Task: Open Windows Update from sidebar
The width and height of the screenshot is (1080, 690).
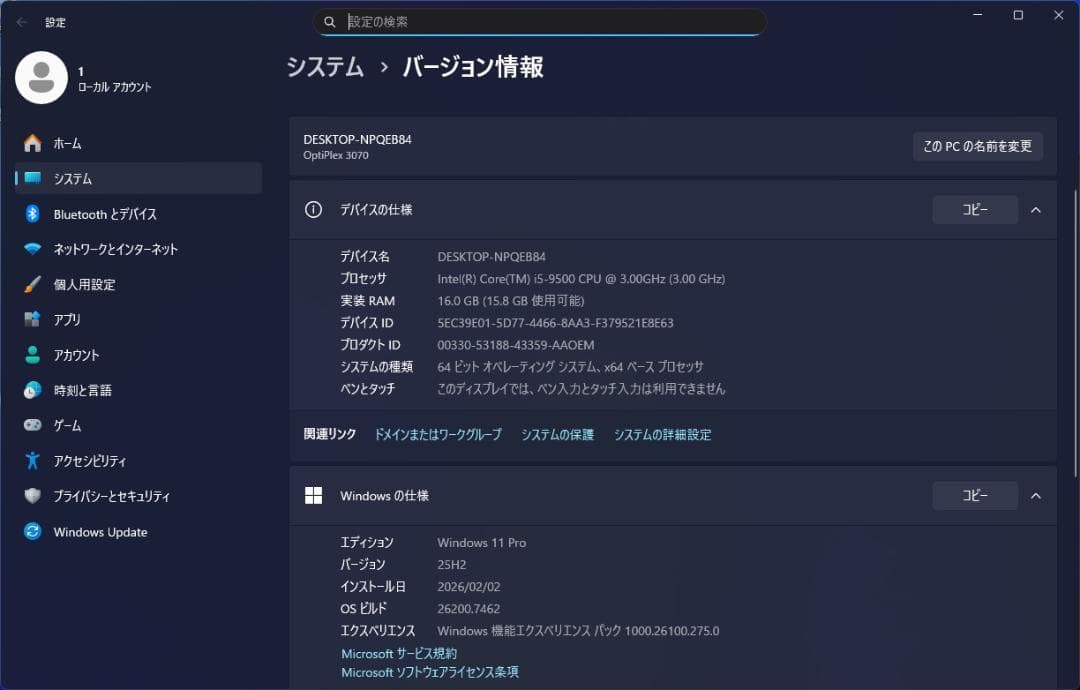Action: (x=138, y=531)
